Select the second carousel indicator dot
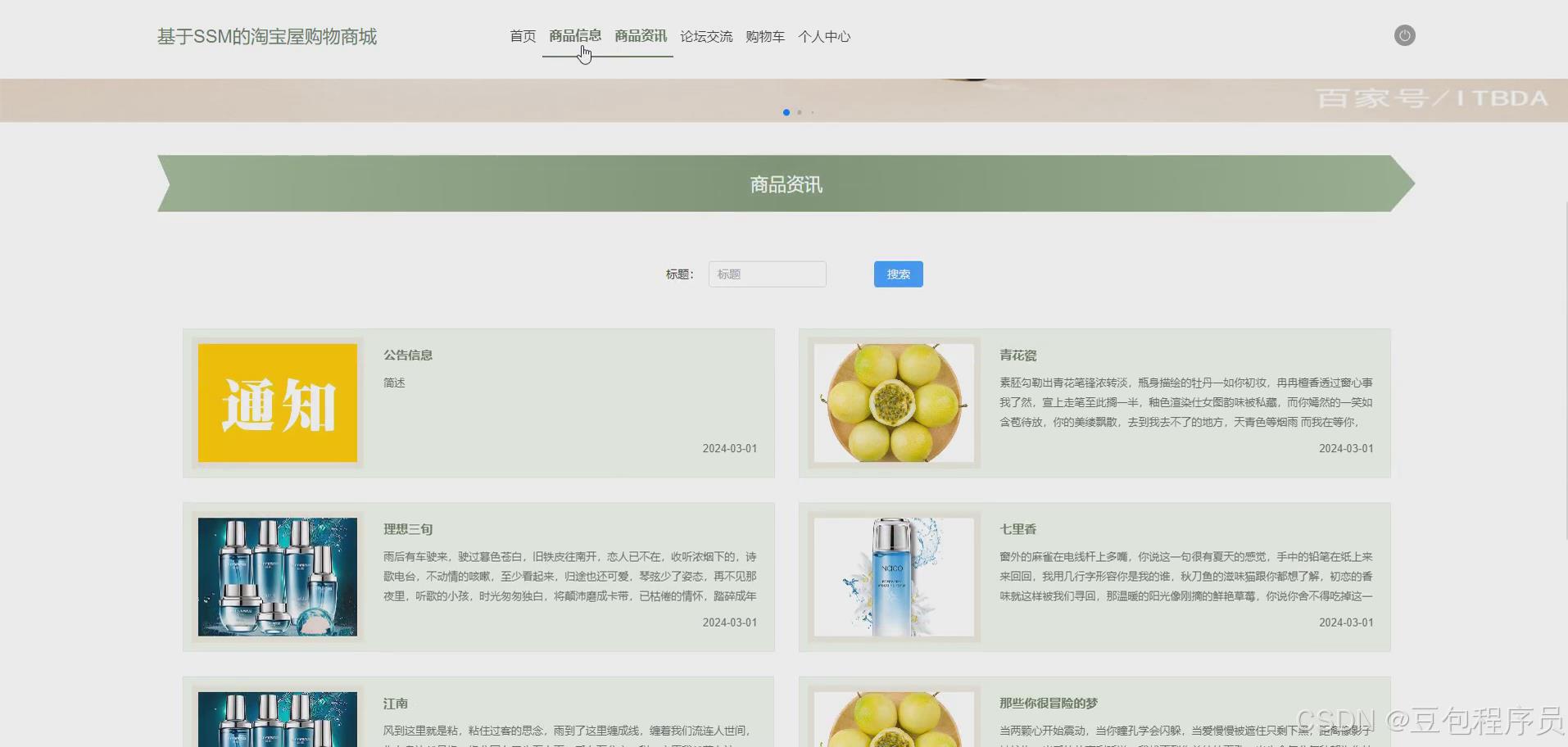This screenshot has width=1568, height=747. [x=800, y=112]
